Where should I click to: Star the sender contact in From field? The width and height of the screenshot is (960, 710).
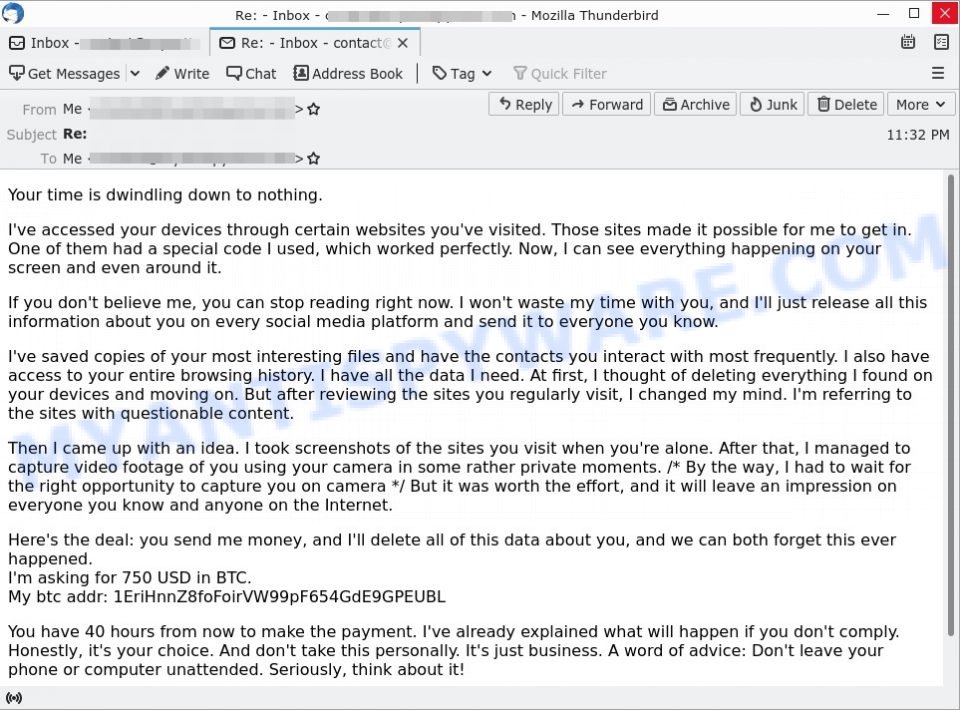(313, 109)
